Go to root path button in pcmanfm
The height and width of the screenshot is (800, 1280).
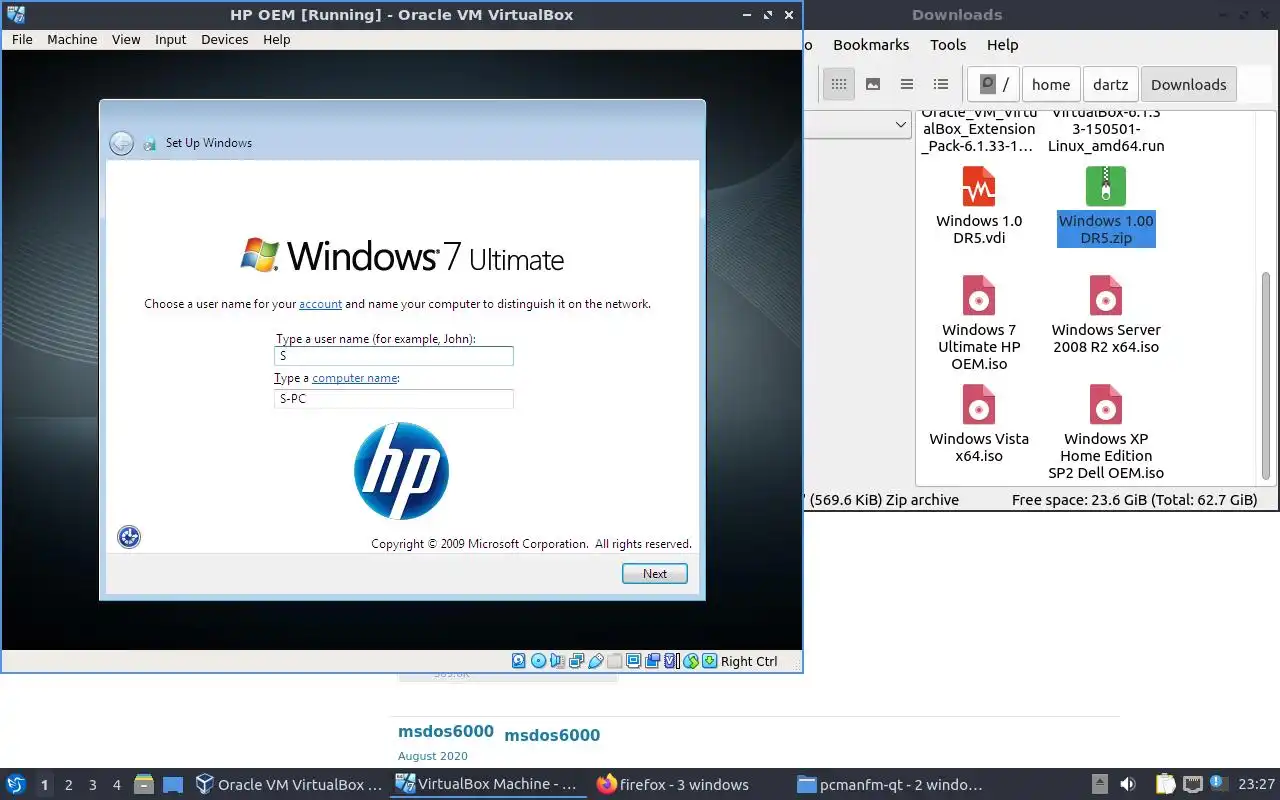tap(994, 84)
